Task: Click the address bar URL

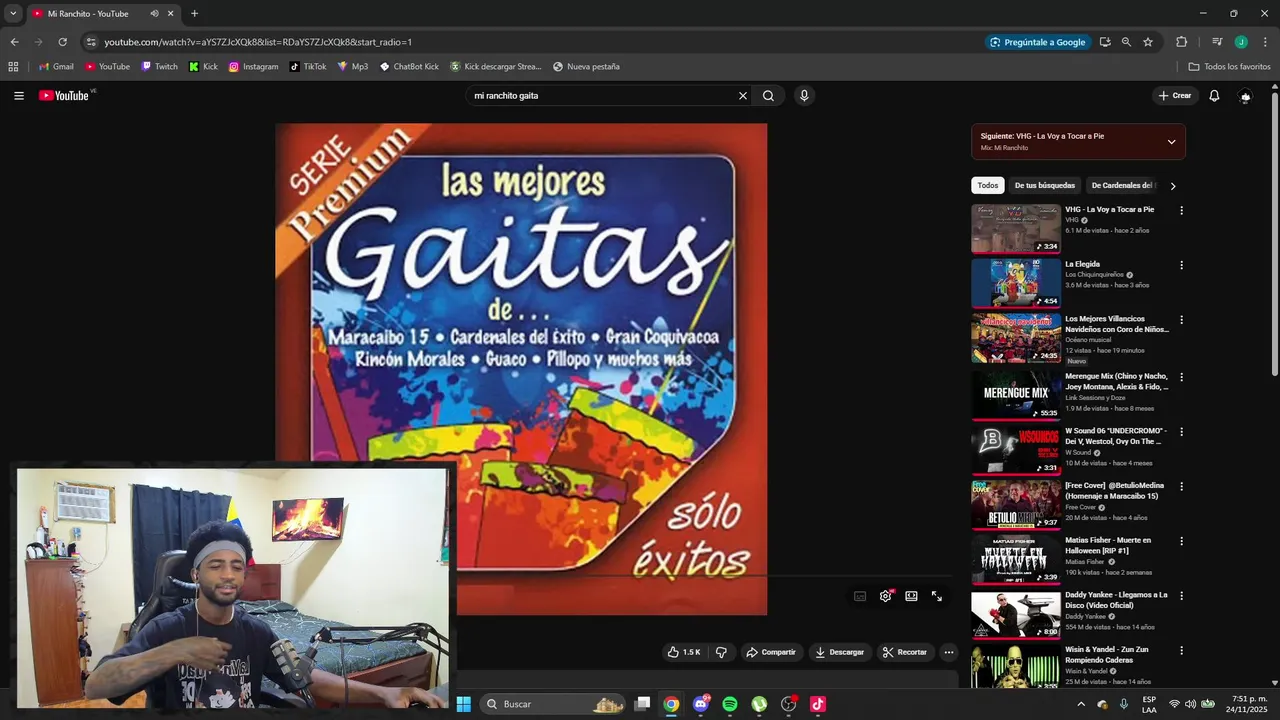Action: click(258, 42)
